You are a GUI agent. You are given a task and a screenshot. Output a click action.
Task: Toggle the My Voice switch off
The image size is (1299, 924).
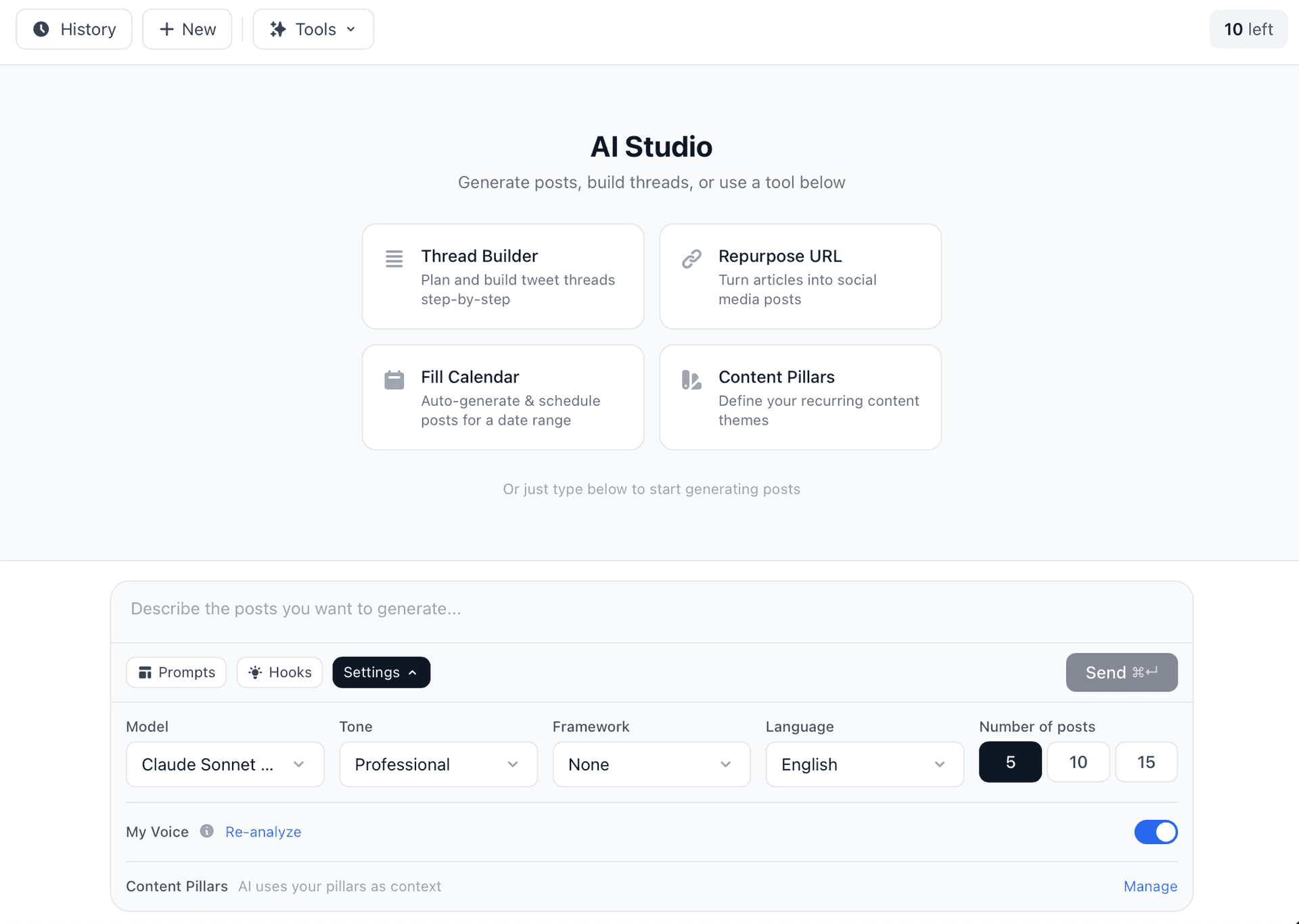(1156, 832)
